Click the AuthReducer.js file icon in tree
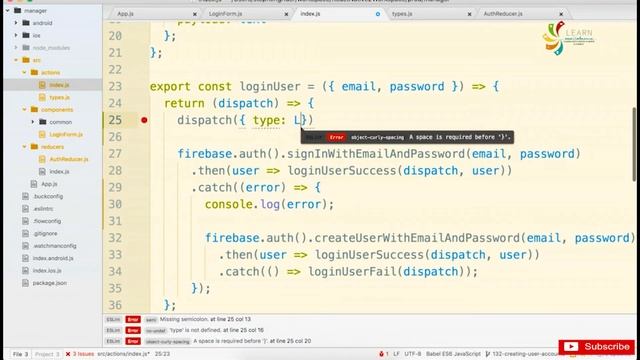Image resolution: width=640 pixels, height=360 pixels. pos(42,159)
